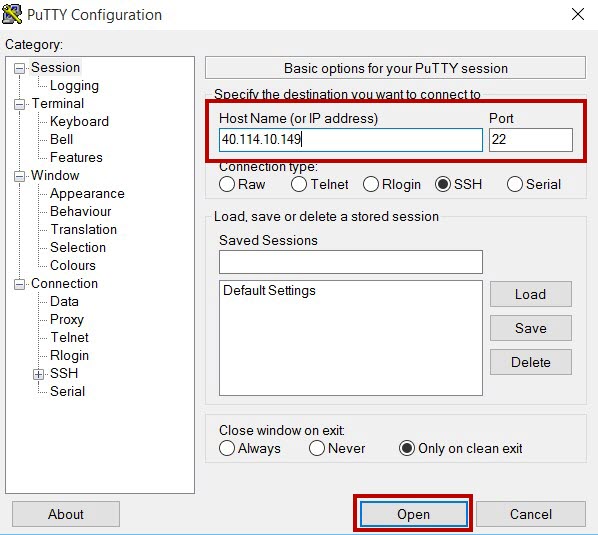Click the Load session button
This screenshot has width=598, height=535.
[x=530, y=294]
